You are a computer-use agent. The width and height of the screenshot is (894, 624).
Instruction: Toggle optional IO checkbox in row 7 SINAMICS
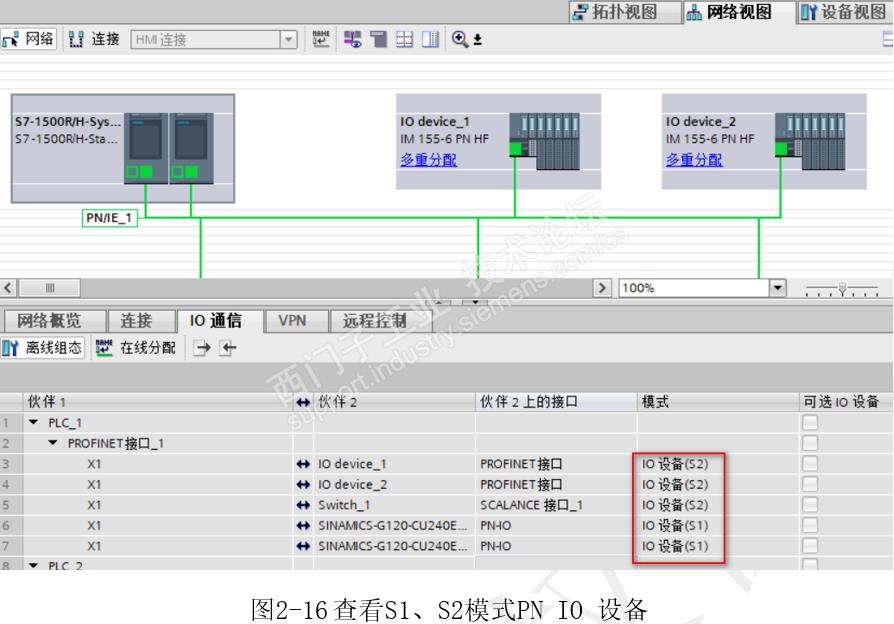click(810, 546)
